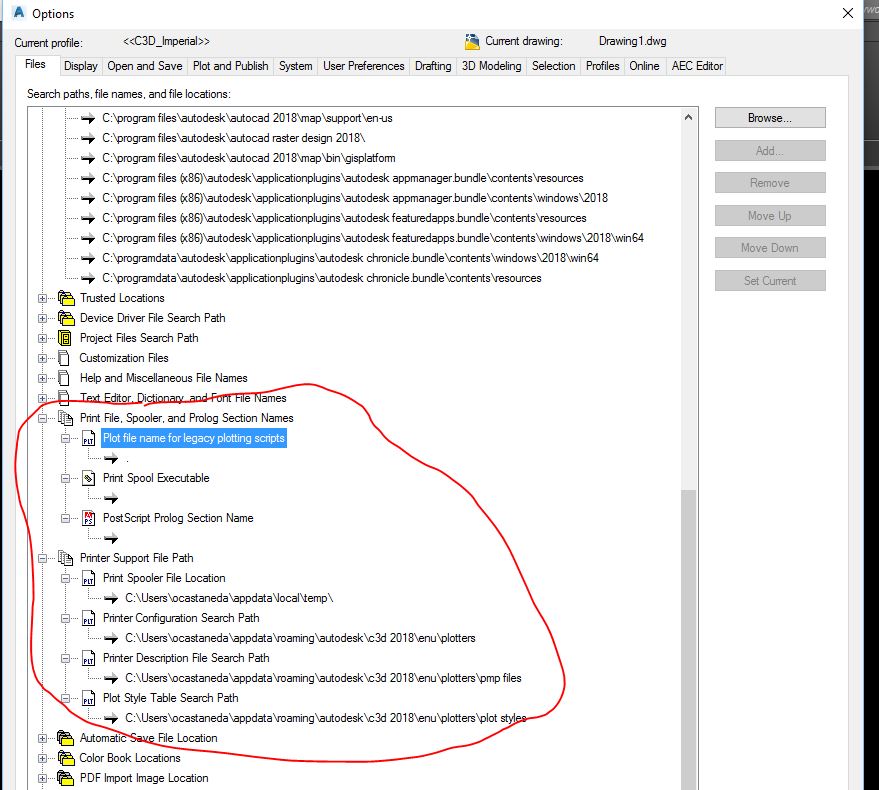Click the Remove button
879x790 pixels.
pos(770,183)
